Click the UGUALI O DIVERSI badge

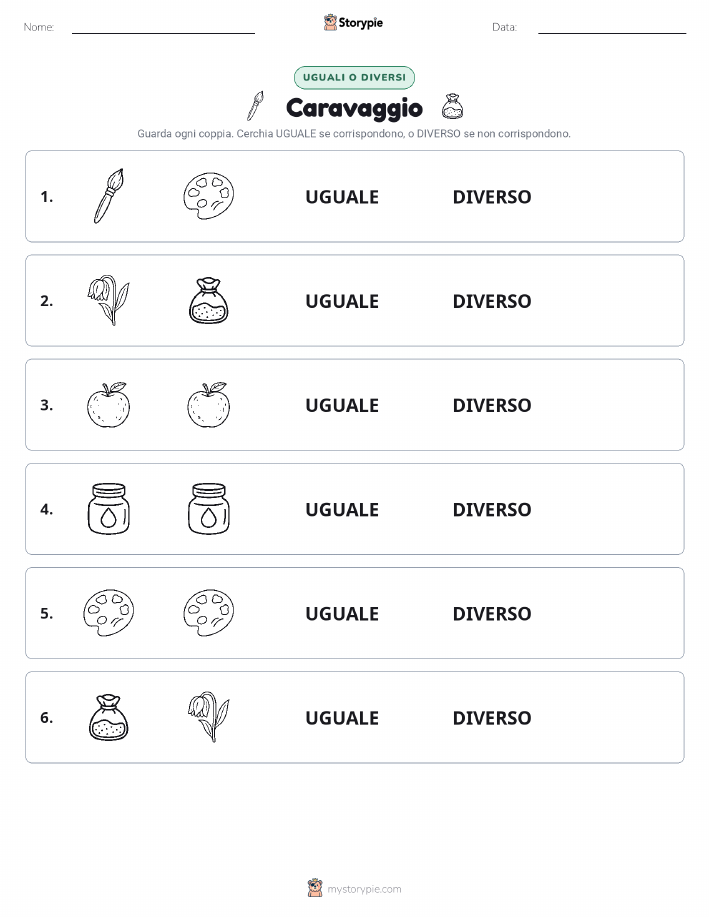point(354,77)
